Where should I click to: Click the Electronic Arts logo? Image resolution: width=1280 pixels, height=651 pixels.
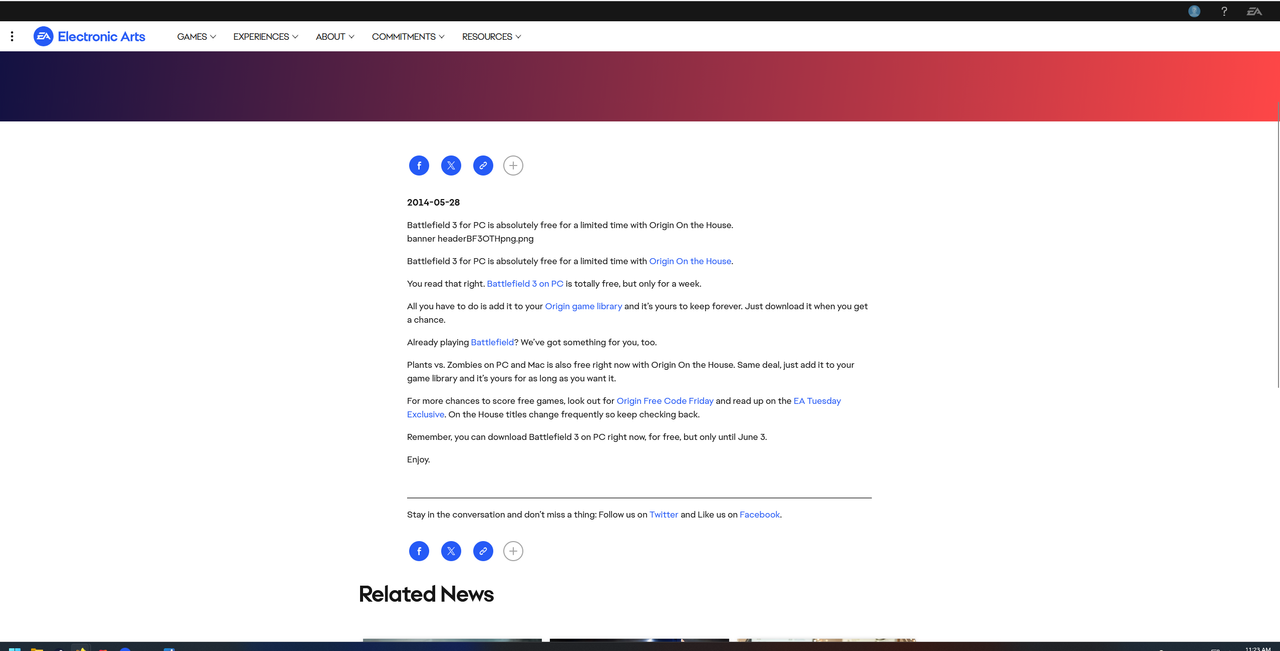[89, 36]
